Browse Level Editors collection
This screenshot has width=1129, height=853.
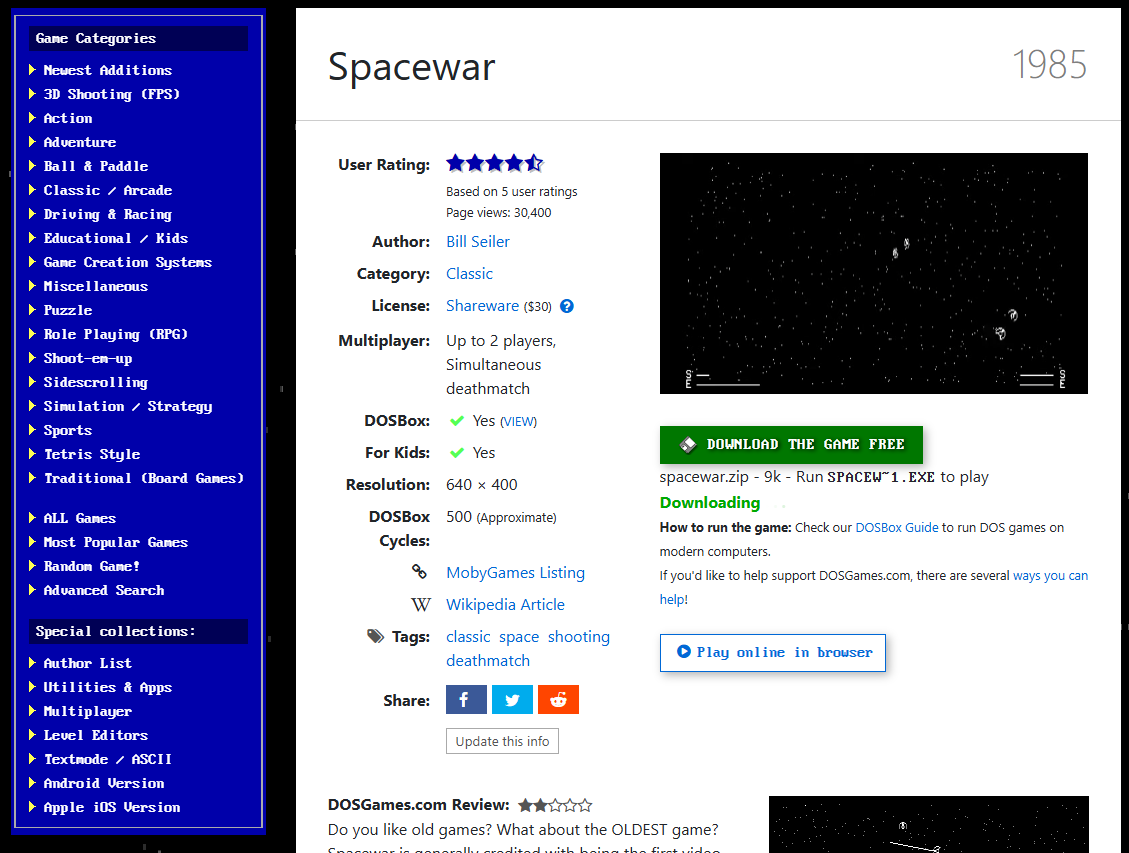[96, 736]
